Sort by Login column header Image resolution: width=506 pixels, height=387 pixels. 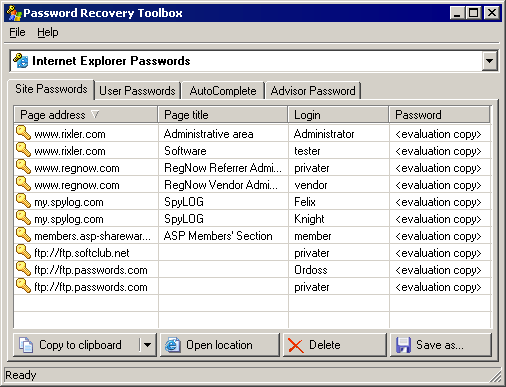[x=338, y=115]
